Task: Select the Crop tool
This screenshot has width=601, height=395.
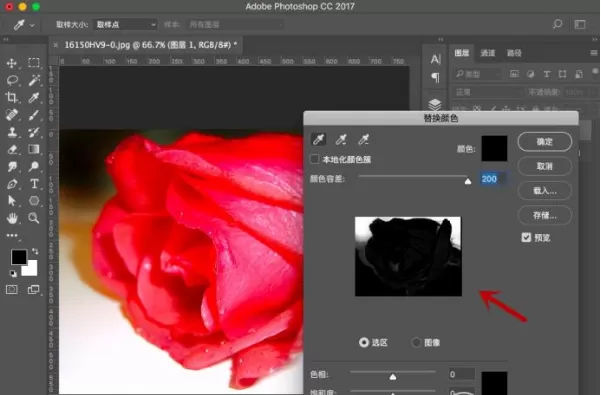Action: tap(12, 98)
